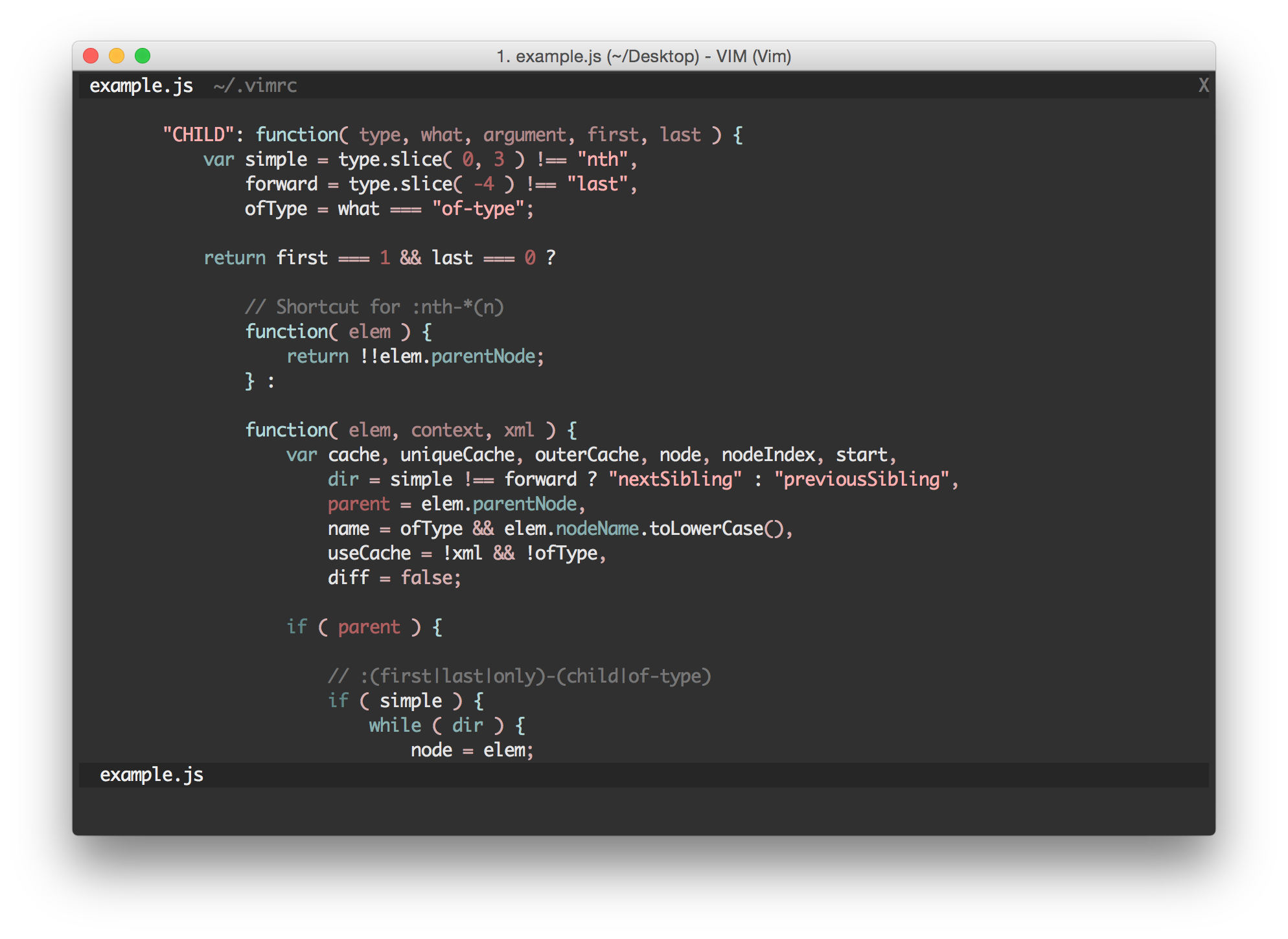Place cursor on node = elem line
This screenshot has height=939, width=1288.
pyautogui.click(x=471, y=750)
